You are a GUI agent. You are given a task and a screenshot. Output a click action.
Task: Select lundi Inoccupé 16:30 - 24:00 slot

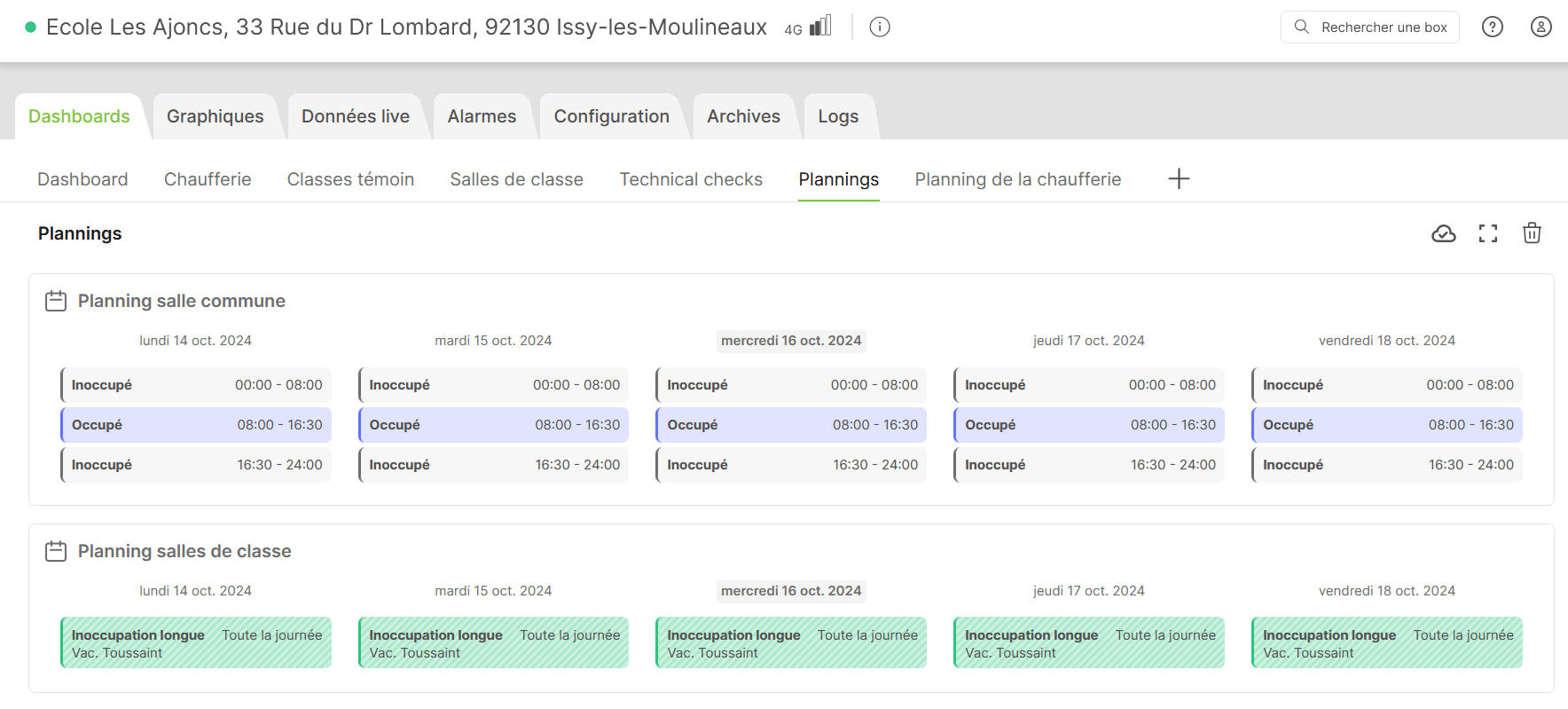click(196, 465)
